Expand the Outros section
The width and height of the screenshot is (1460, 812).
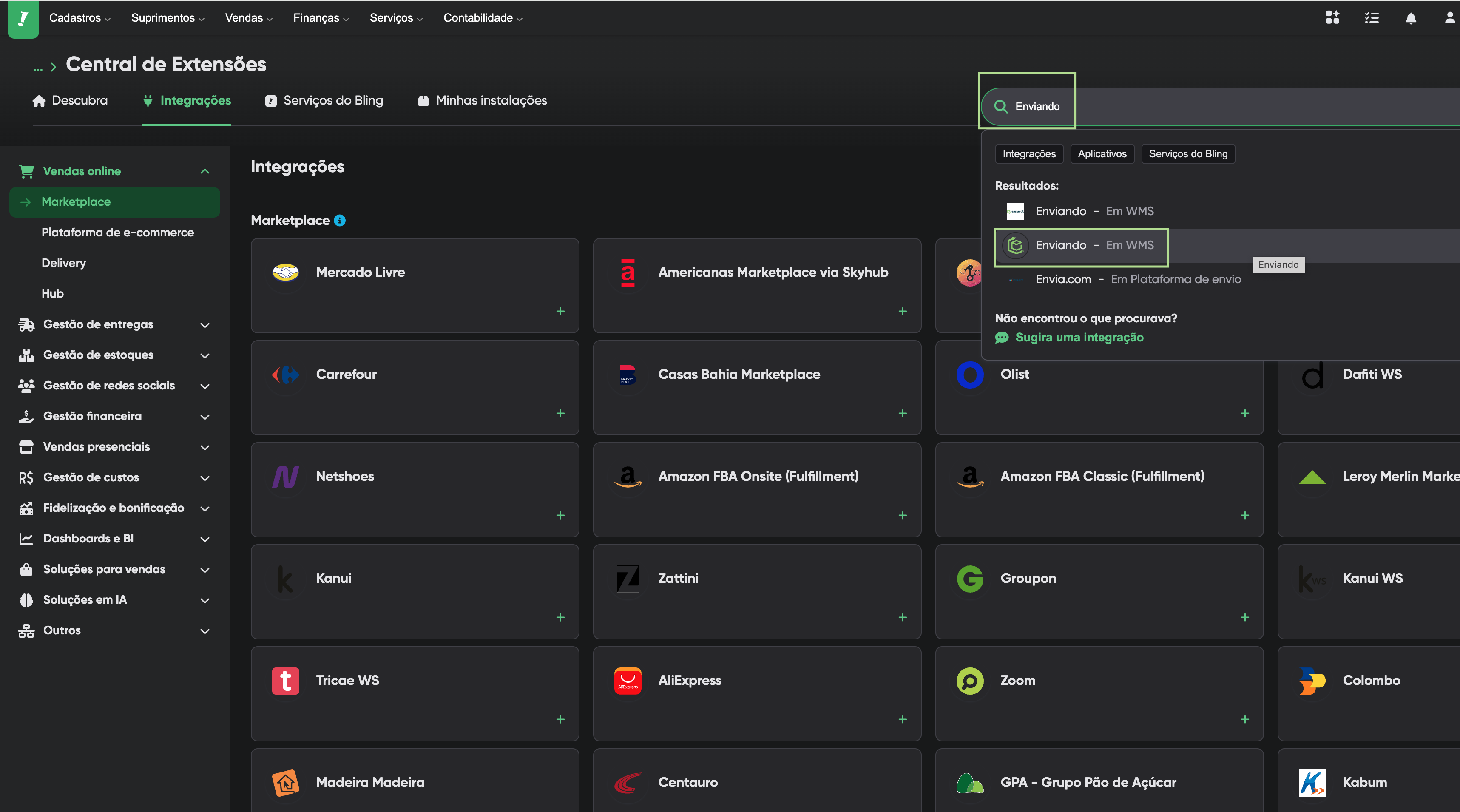pyautogui.click(x=114, y=630)
